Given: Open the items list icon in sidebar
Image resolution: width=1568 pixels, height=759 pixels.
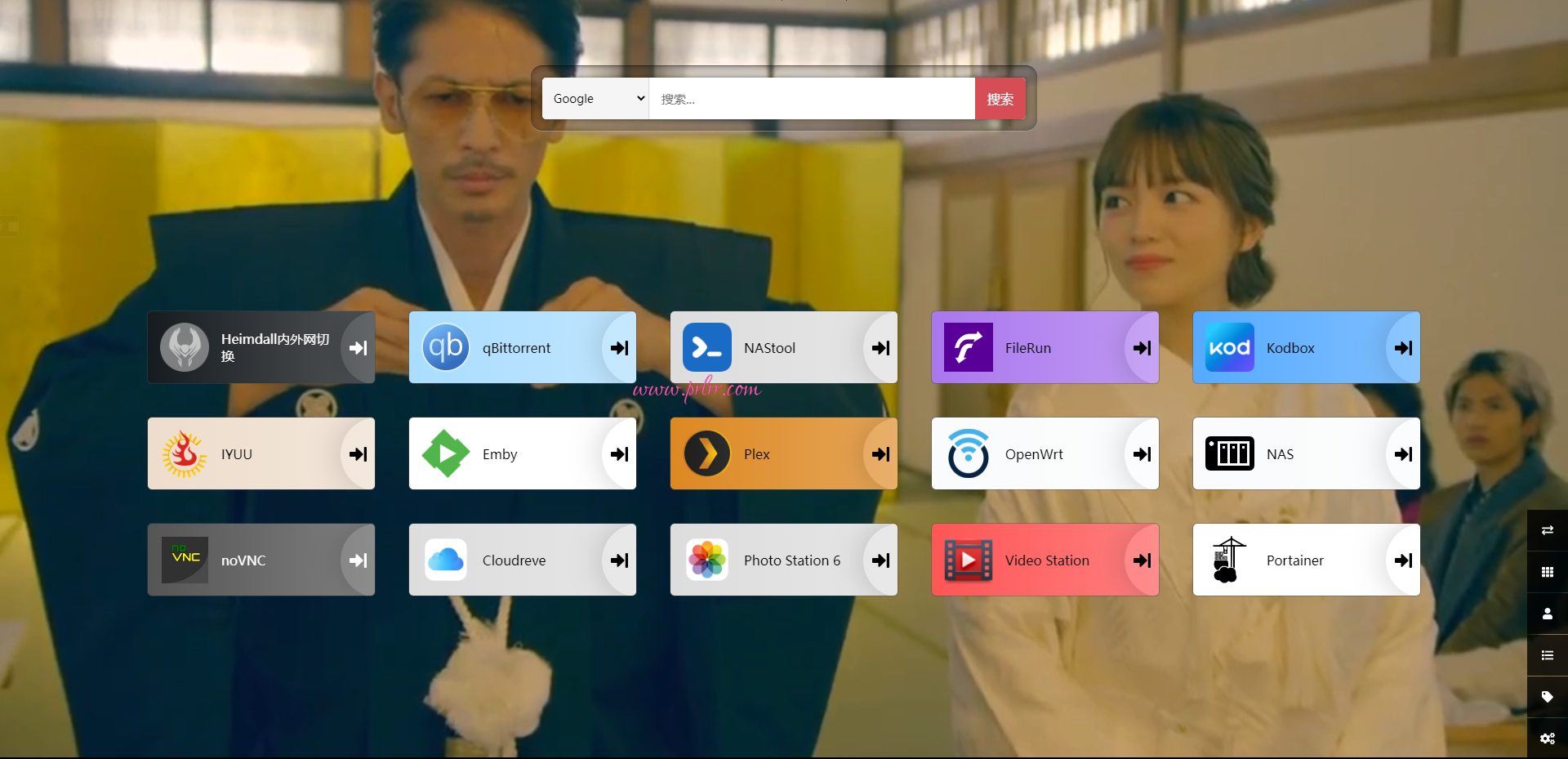Looking at the screenshot, I should (x=1547, y=655).
